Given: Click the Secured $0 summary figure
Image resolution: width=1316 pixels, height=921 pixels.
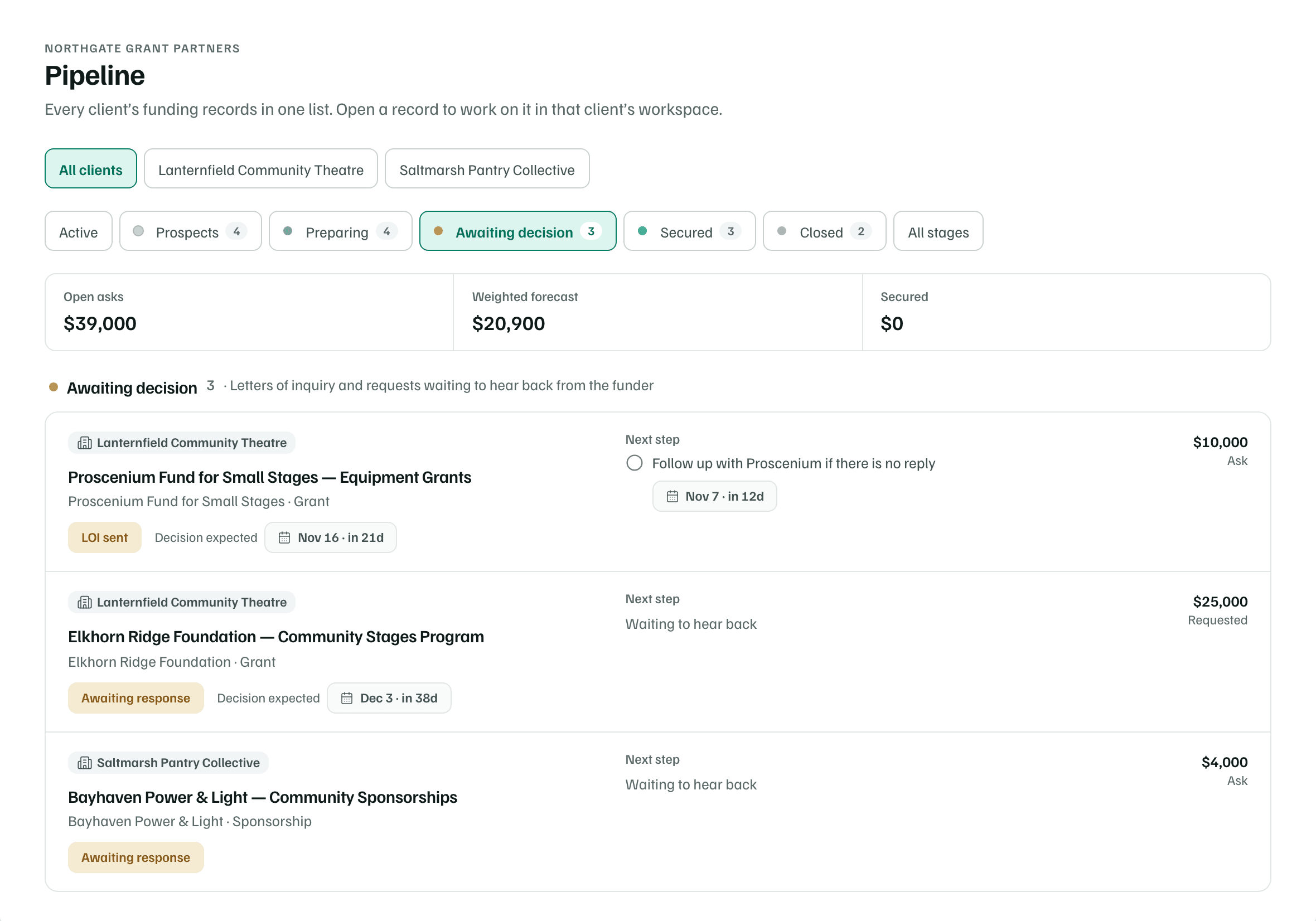Looking at the screenshot, I should pyautogui.click(x=892, y=323).
